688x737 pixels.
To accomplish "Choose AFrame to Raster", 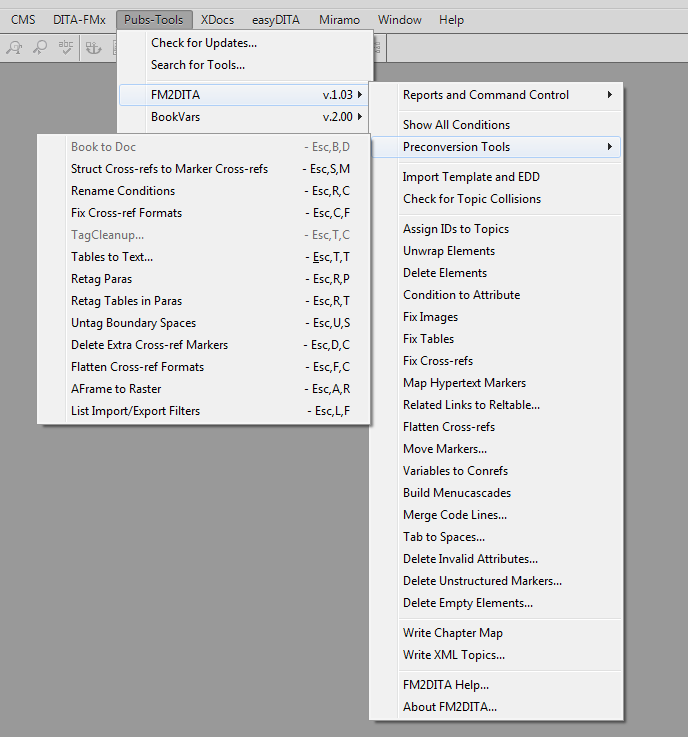I will (x=203, y=389).
